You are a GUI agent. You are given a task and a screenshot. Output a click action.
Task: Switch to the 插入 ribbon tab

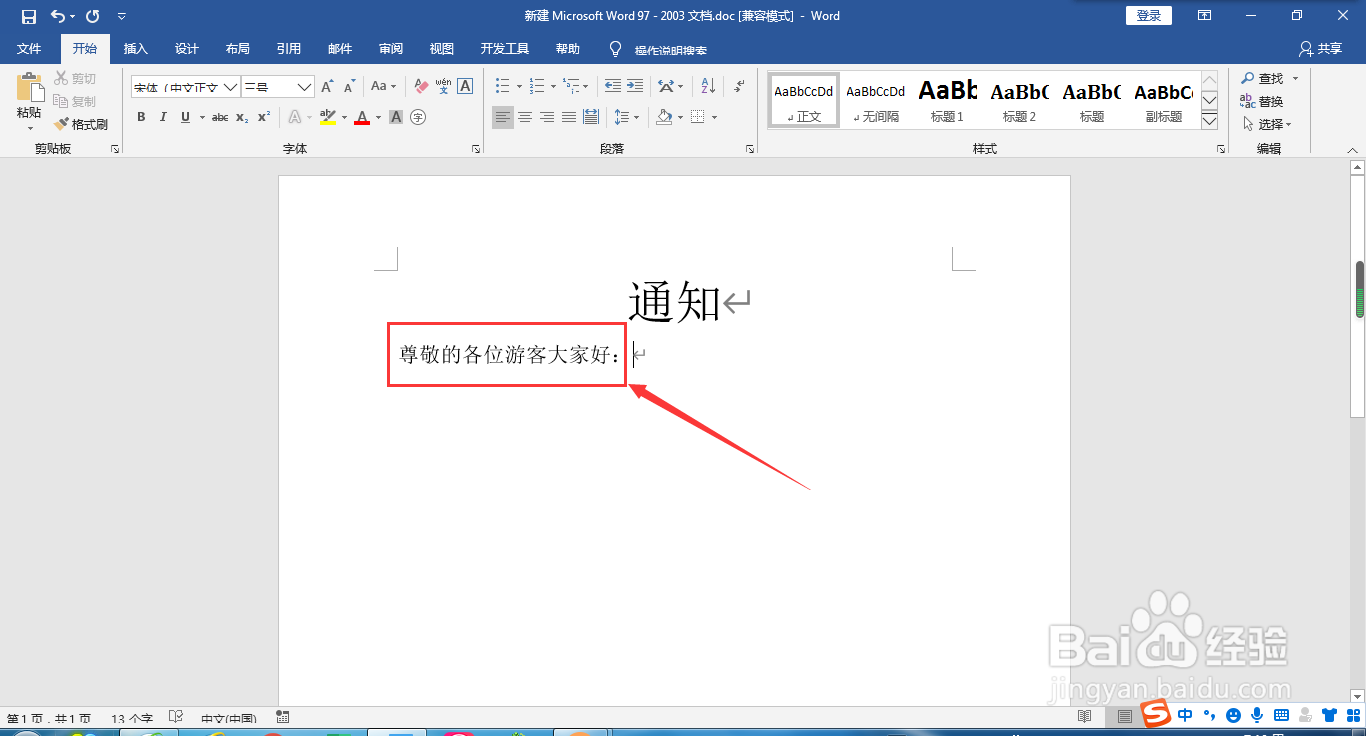tap(135, 47)
